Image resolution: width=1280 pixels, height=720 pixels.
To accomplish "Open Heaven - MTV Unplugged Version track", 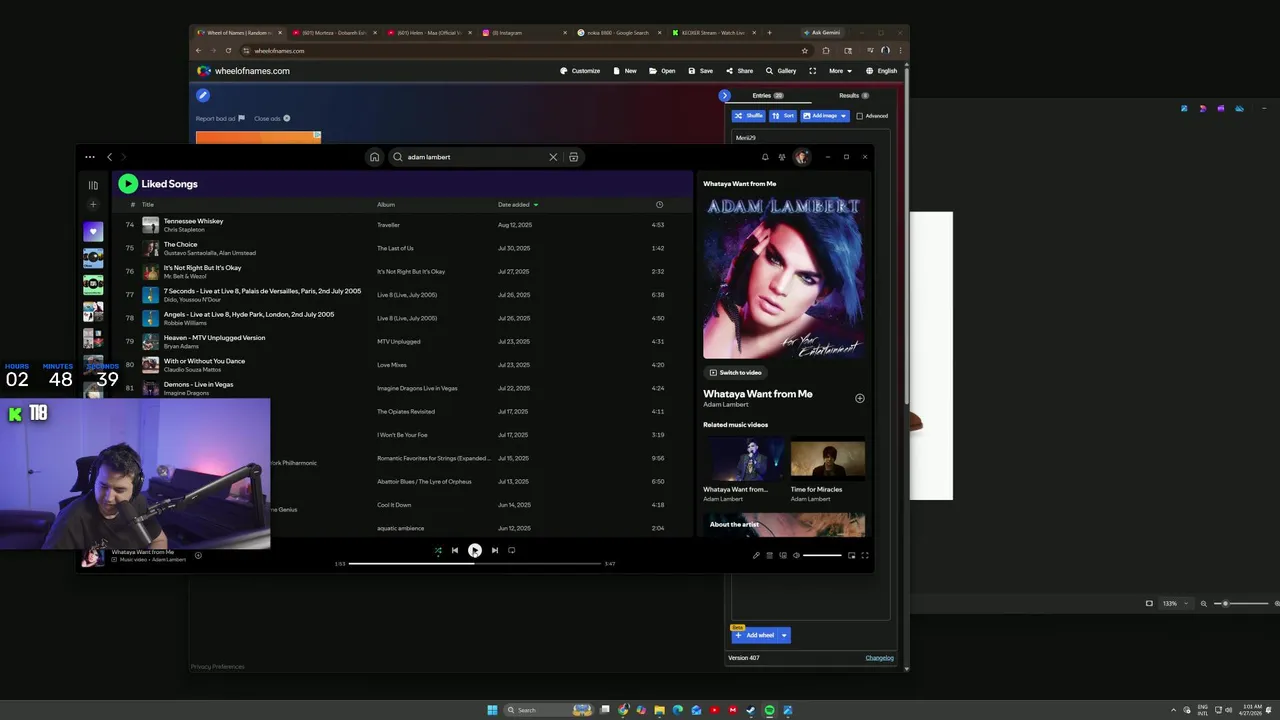I will pyautogui.click(x=214, y=338).
